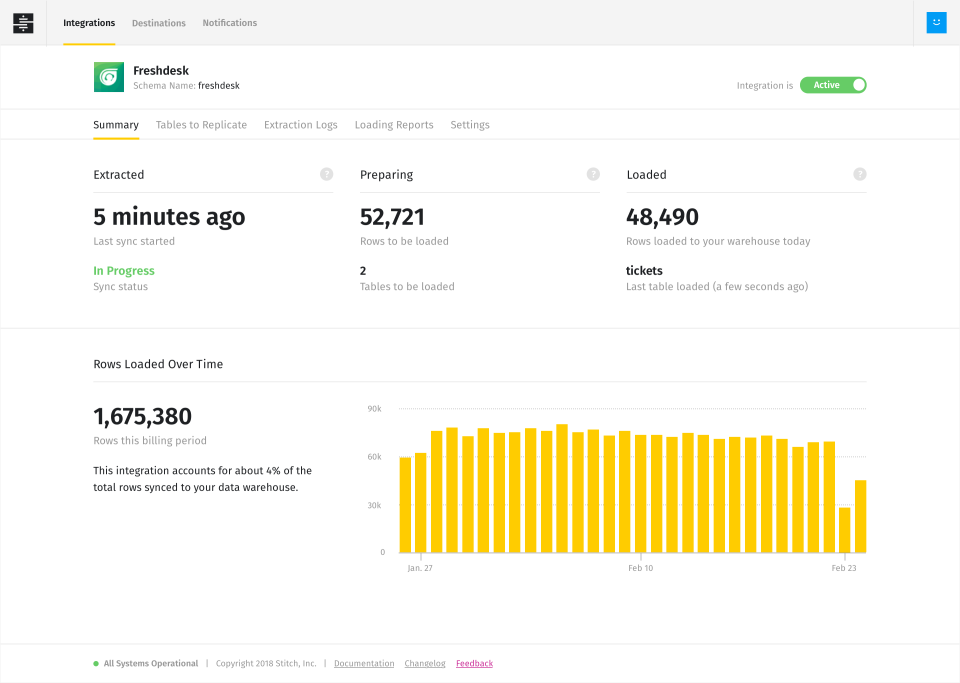Click the Preparing help question icon
Image resolution: width=960 pixels, height=683 pixels.
pos(593,174)
